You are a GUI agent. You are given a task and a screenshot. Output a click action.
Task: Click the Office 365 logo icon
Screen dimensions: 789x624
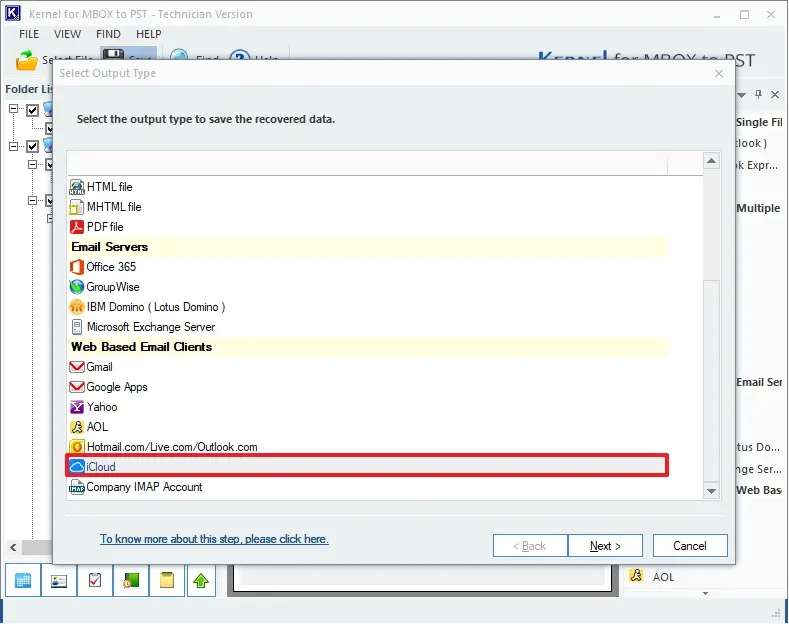[x=76, y=267]
